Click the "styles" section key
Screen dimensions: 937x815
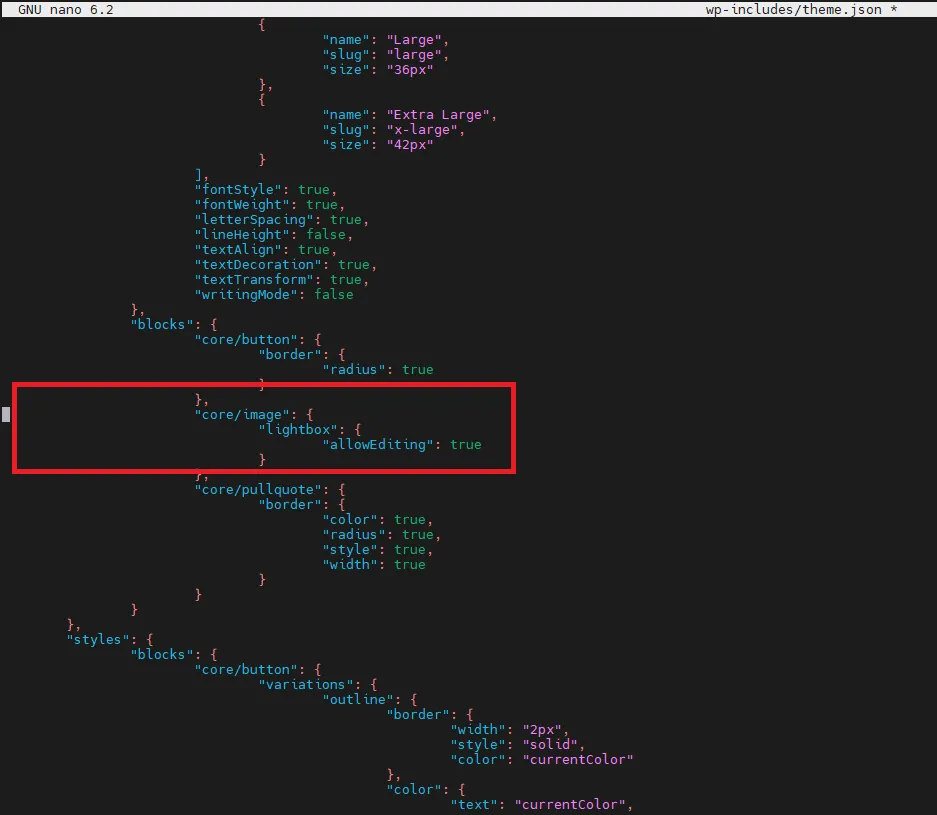coord(97,639)
